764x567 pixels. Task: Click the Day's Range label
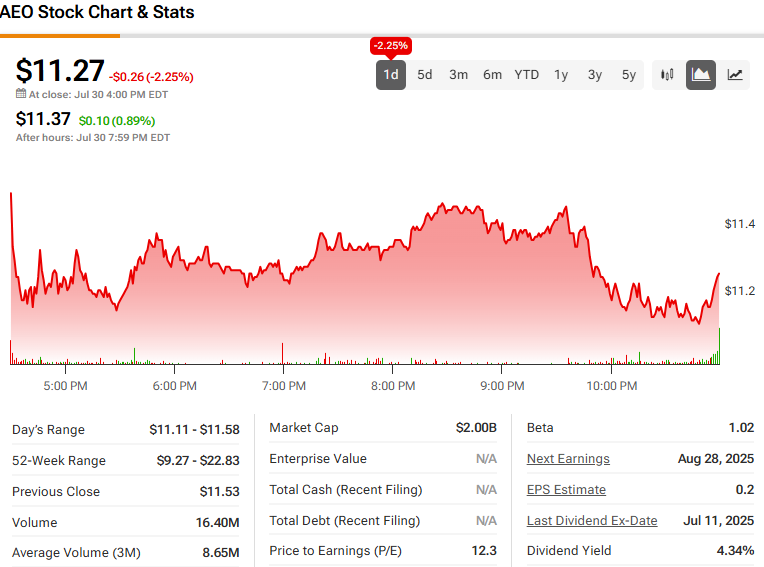click(x=48, y=430)
